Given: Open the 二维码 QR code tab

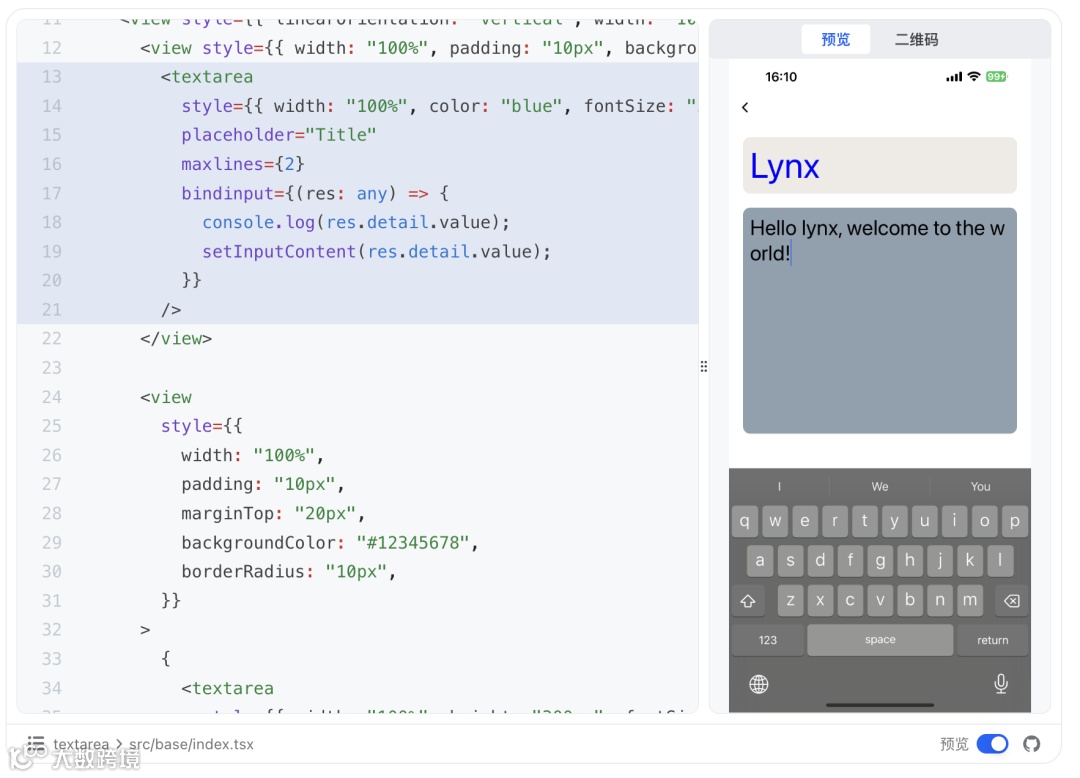Looking at the screenshot, I should point(916,39).
